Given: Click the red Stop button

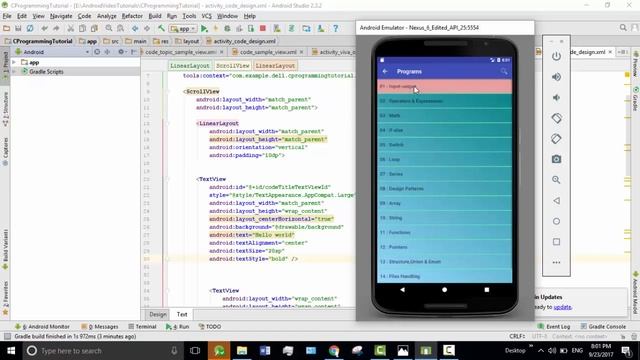Looking at the screenshot, I should click(x=263, y=29).
